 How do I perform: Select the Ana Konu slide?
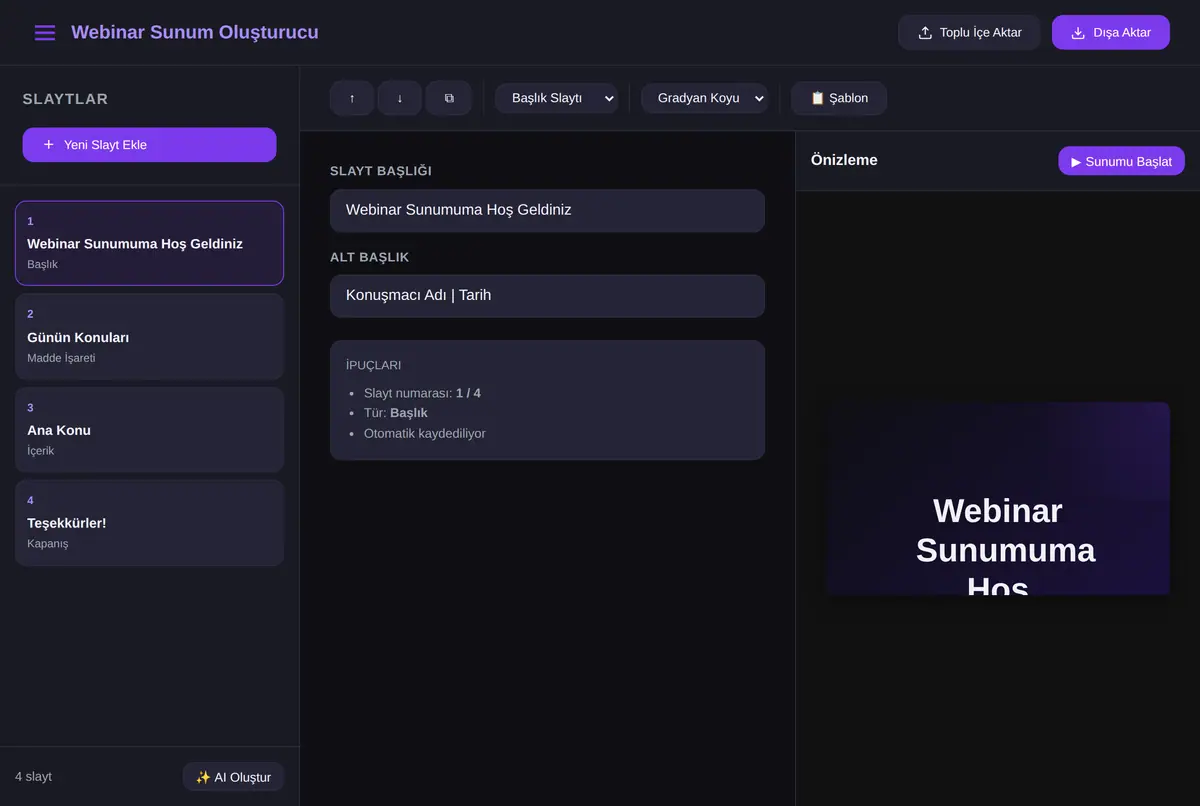pos(149,430)
